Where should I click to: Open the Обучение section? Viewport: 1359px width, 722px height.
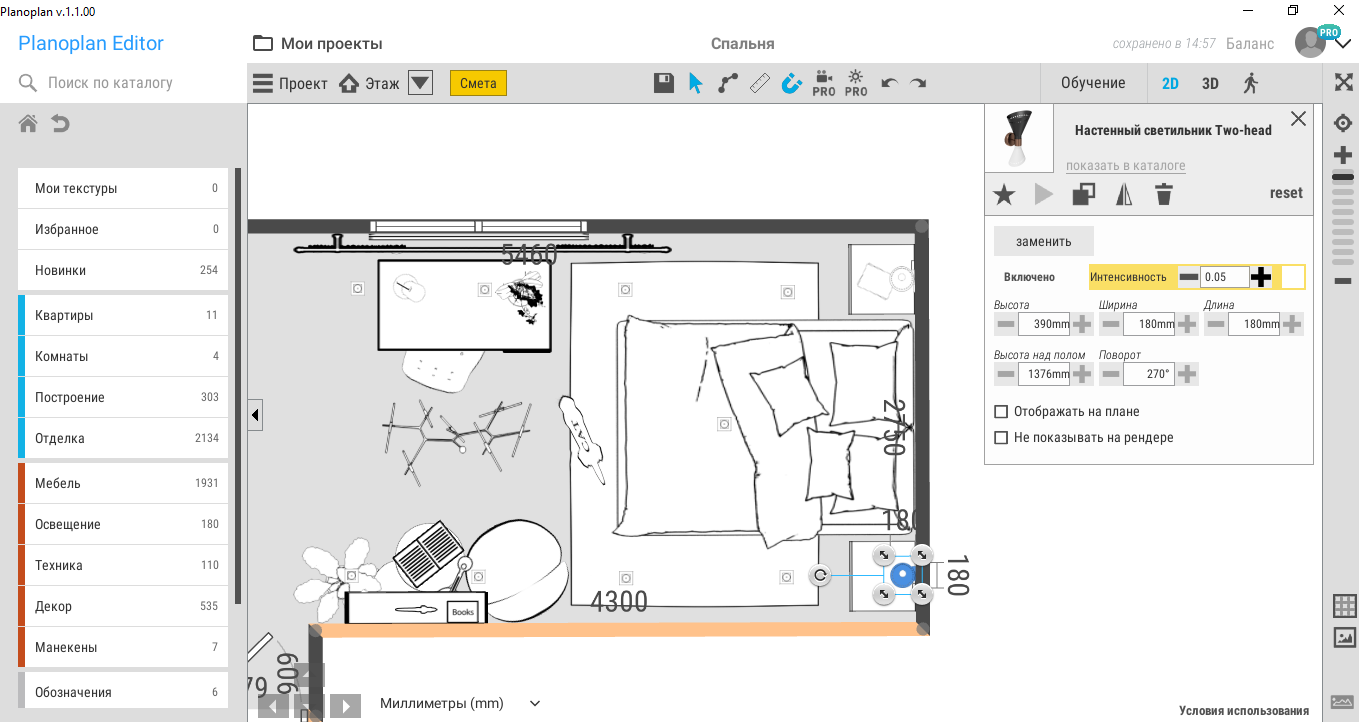coord(1093,83)
